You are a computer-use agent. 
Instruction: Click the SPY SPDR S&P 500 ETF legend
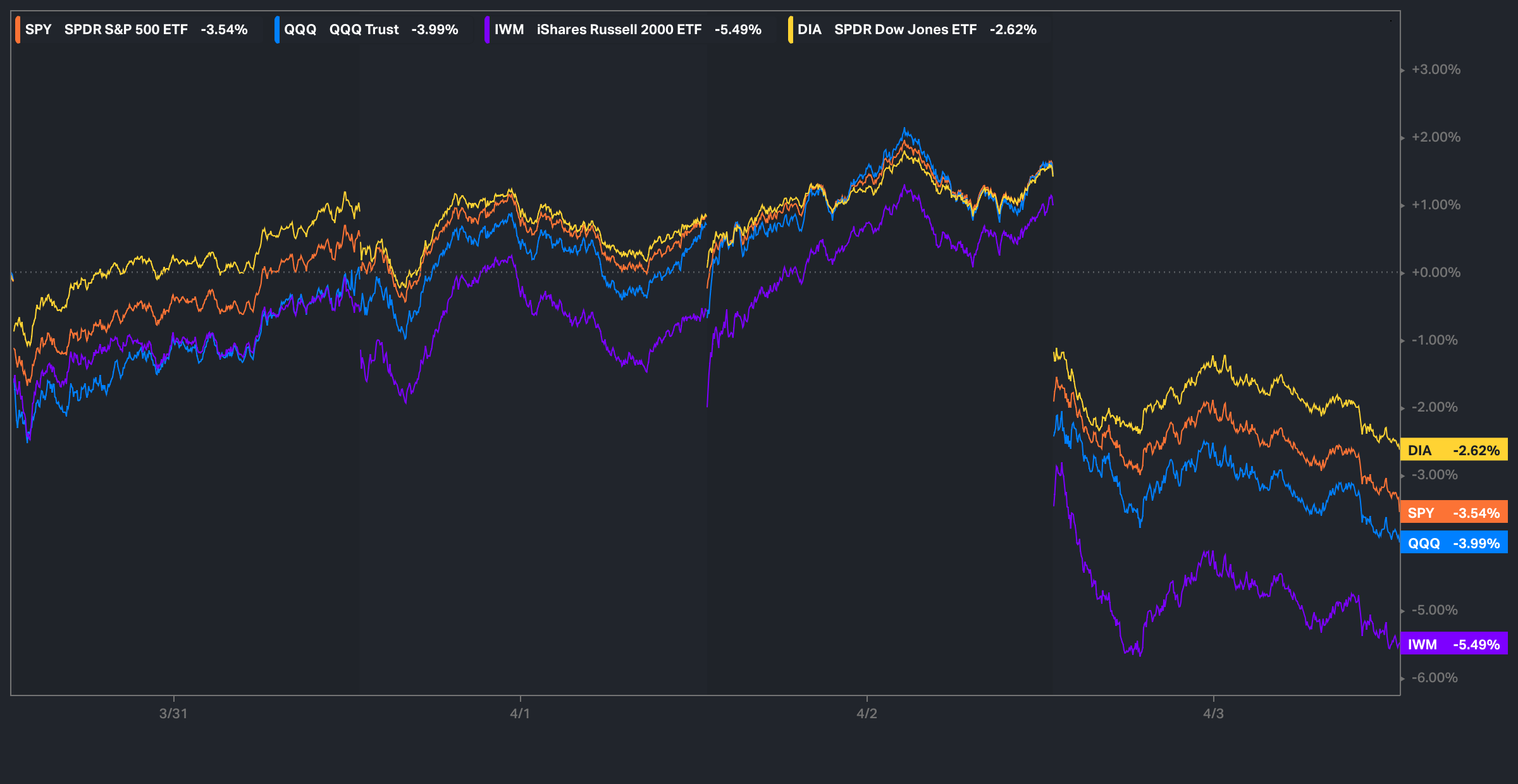click(x=136, y=30)
